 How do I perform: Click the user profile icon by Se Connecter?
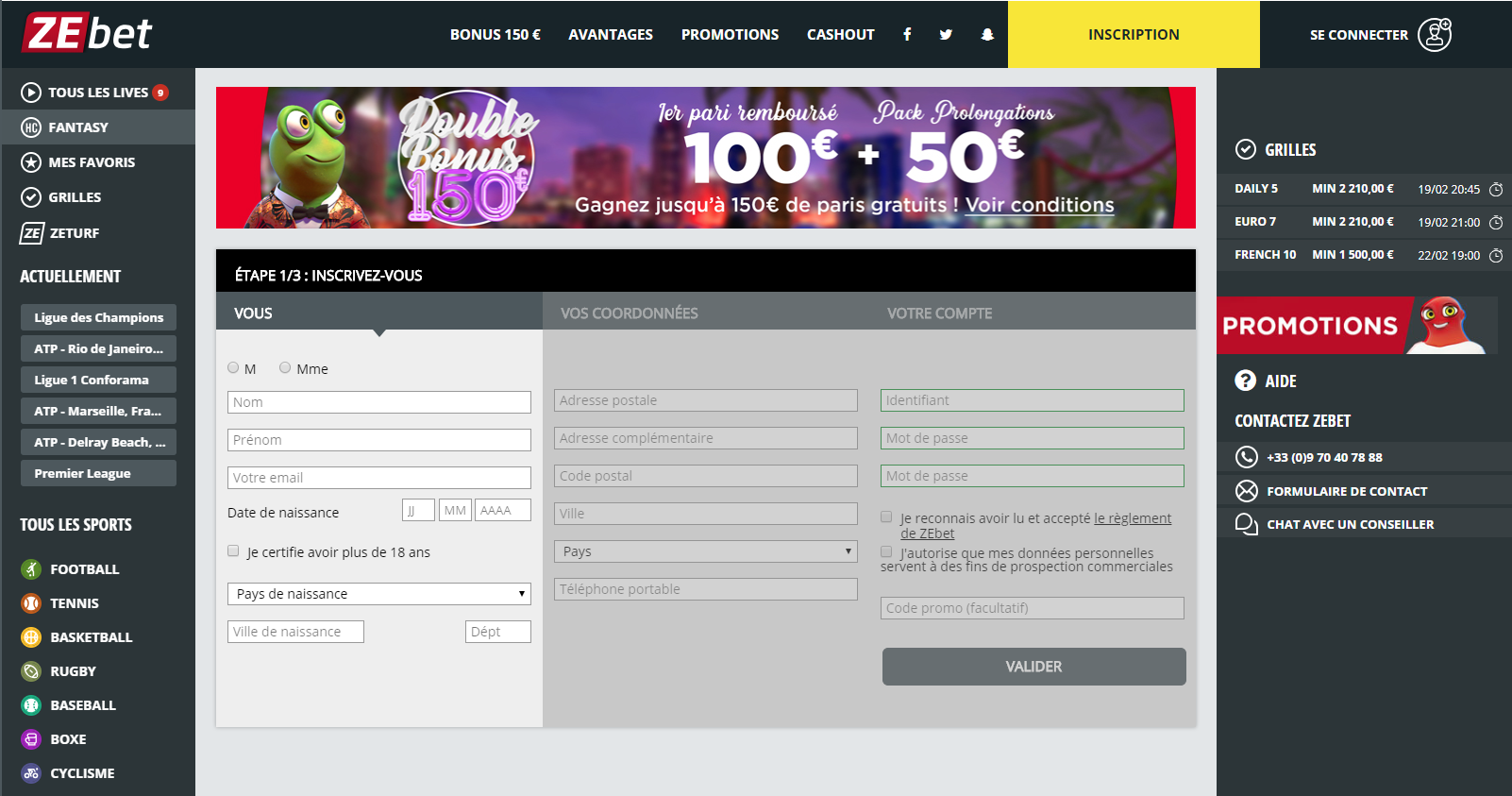pos(1434,35)
